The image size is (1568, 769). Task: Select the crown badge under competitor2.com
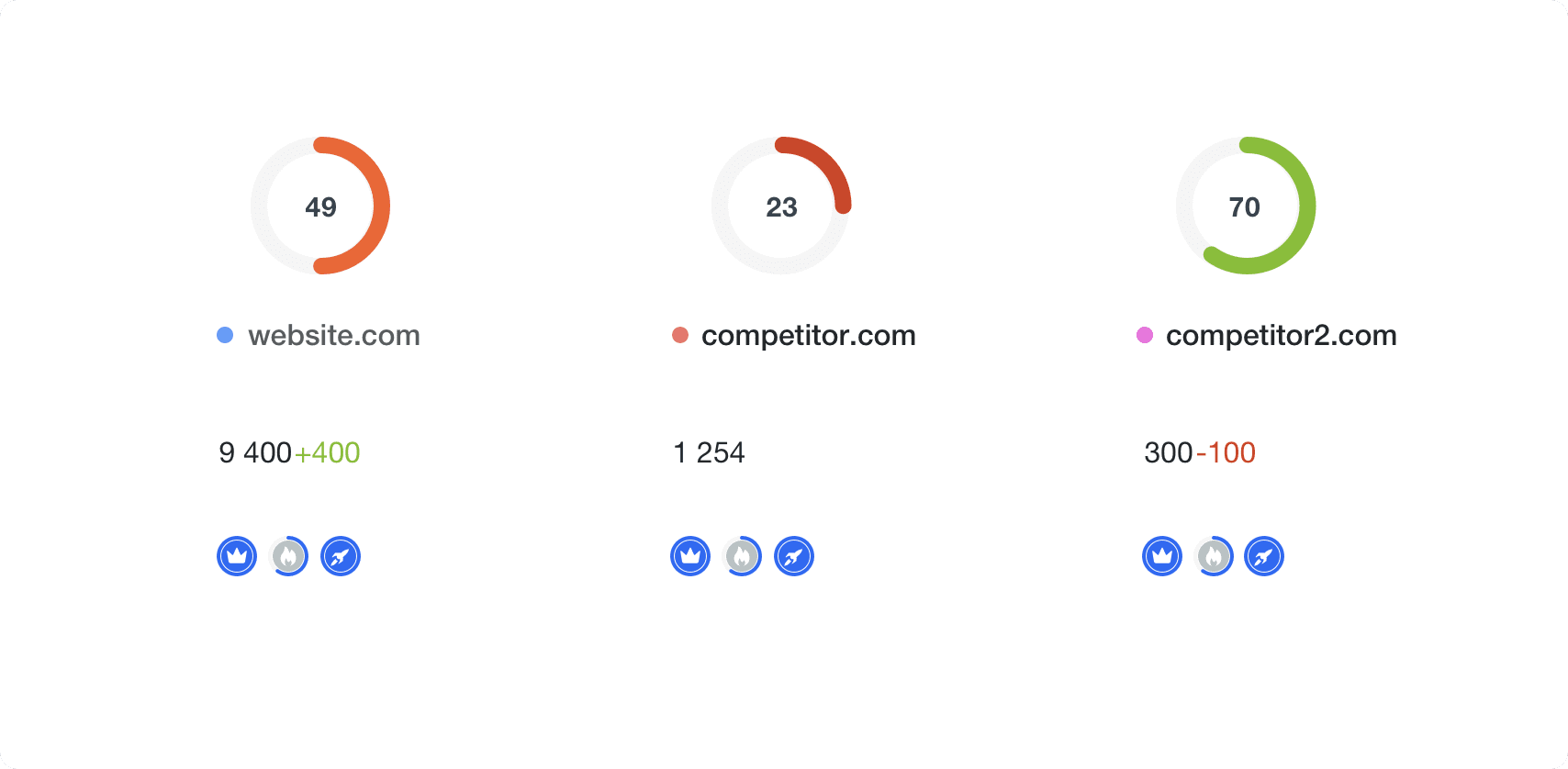[x=1161, y=556]
